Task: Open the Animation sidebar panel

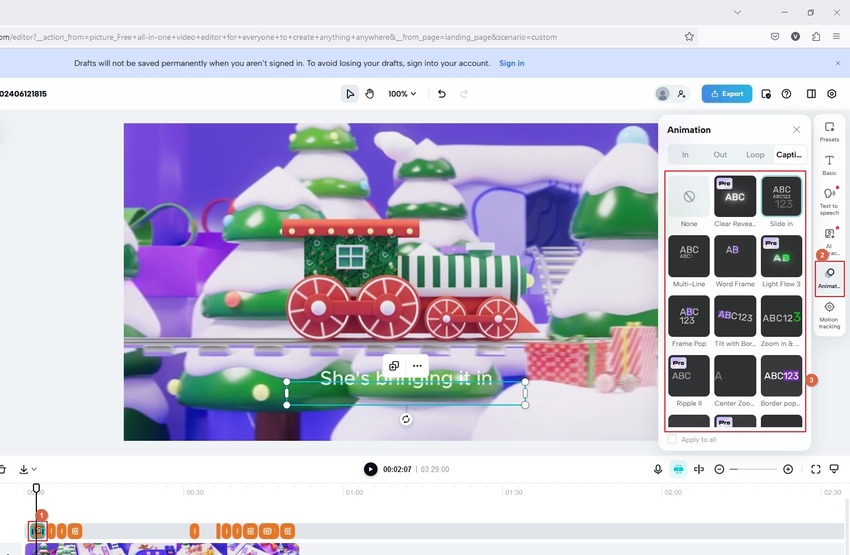Action: [x=829, y=278]
